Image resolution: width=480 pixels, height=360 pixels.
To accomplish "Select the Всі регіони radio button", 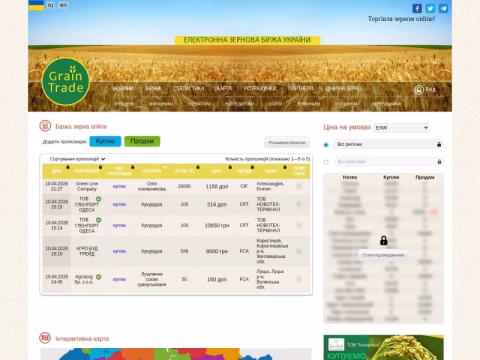I will [x=326, y=145].
